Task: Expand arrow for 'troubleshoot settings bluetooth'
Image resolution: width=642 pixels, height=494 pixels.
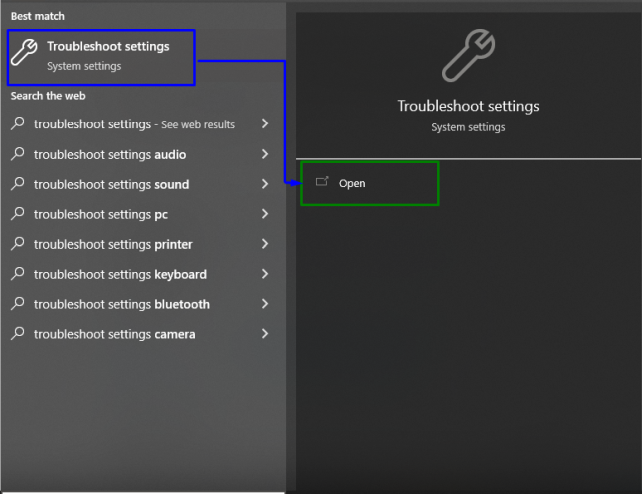Action: (x=264, y=304)
